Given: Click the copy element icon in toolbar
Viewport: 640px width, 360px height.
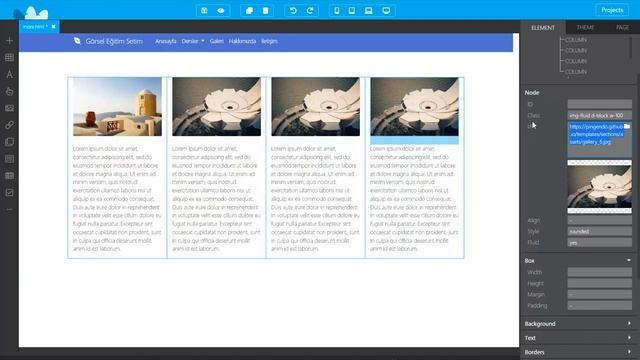Looking at the screenshot, I should pos(249,11).
